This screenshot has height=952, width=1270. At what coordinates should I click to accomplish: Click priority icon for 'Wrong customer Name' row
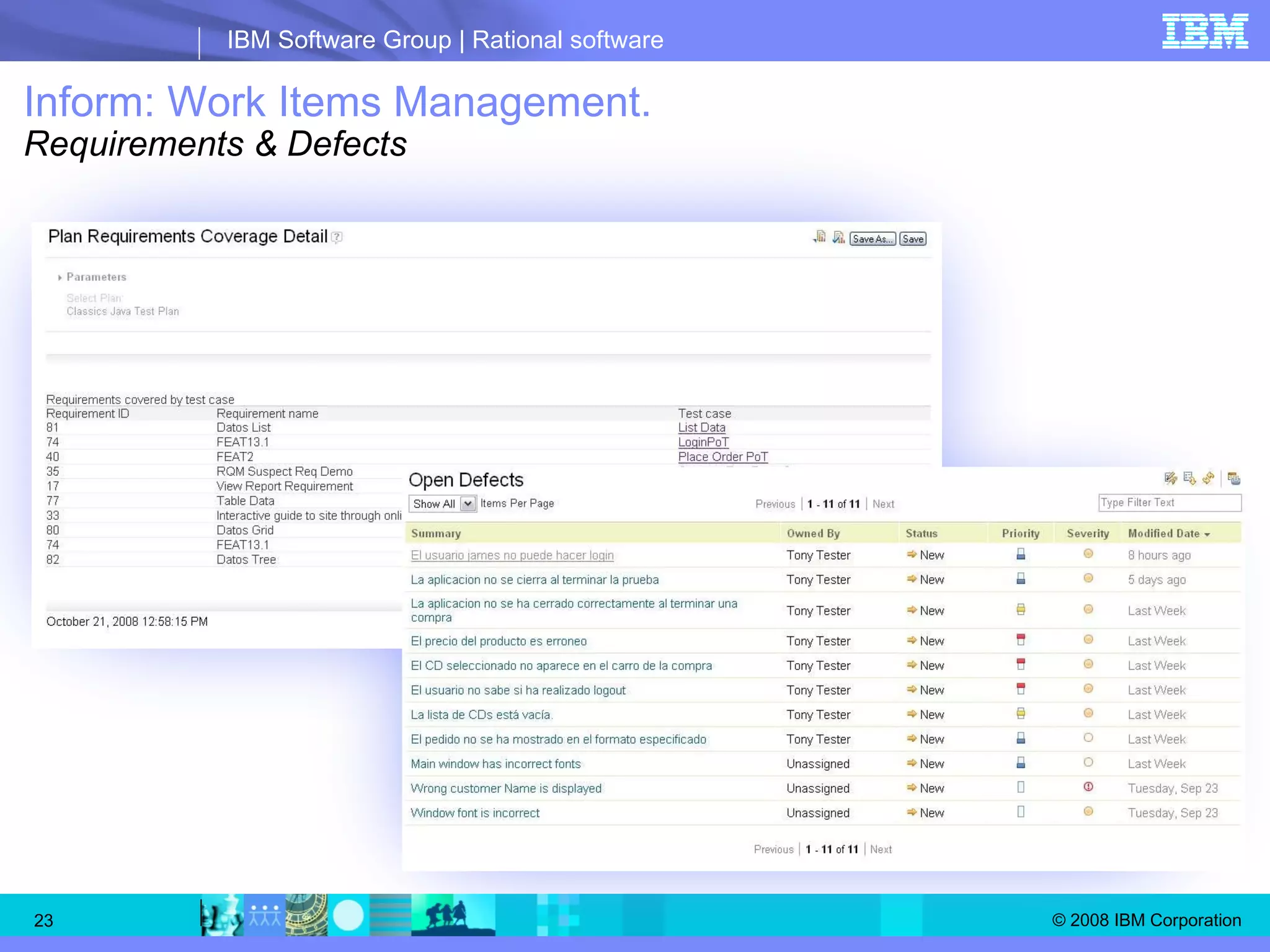click(1021, 787)
